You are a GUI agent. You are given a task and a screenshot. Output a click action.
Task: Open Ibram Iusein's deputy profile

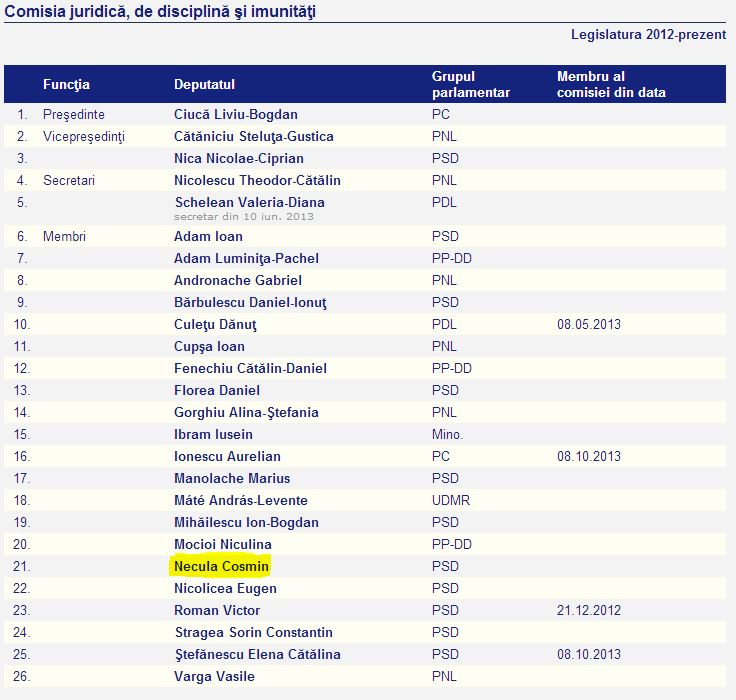pyautogui.click(x=213, y=434)
